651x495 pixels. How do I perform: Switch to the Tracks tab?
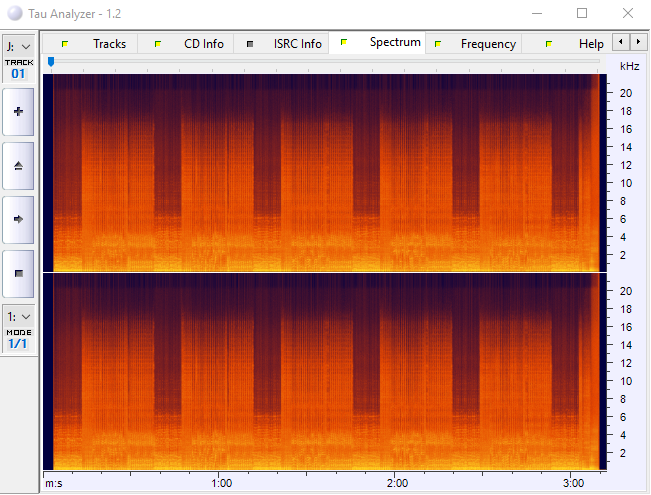point(109,44)
